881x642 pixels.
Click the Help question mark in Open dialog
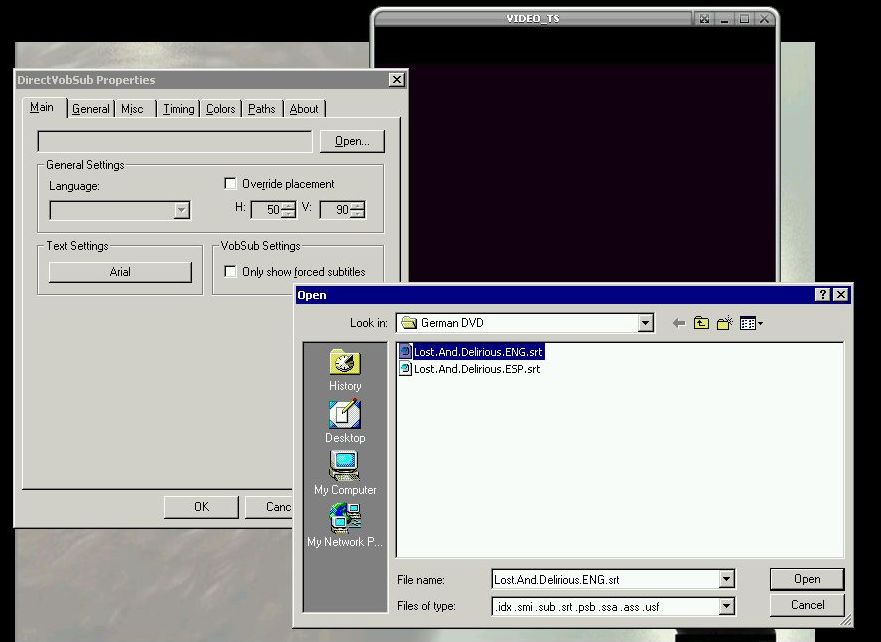[x=822, y=295]
